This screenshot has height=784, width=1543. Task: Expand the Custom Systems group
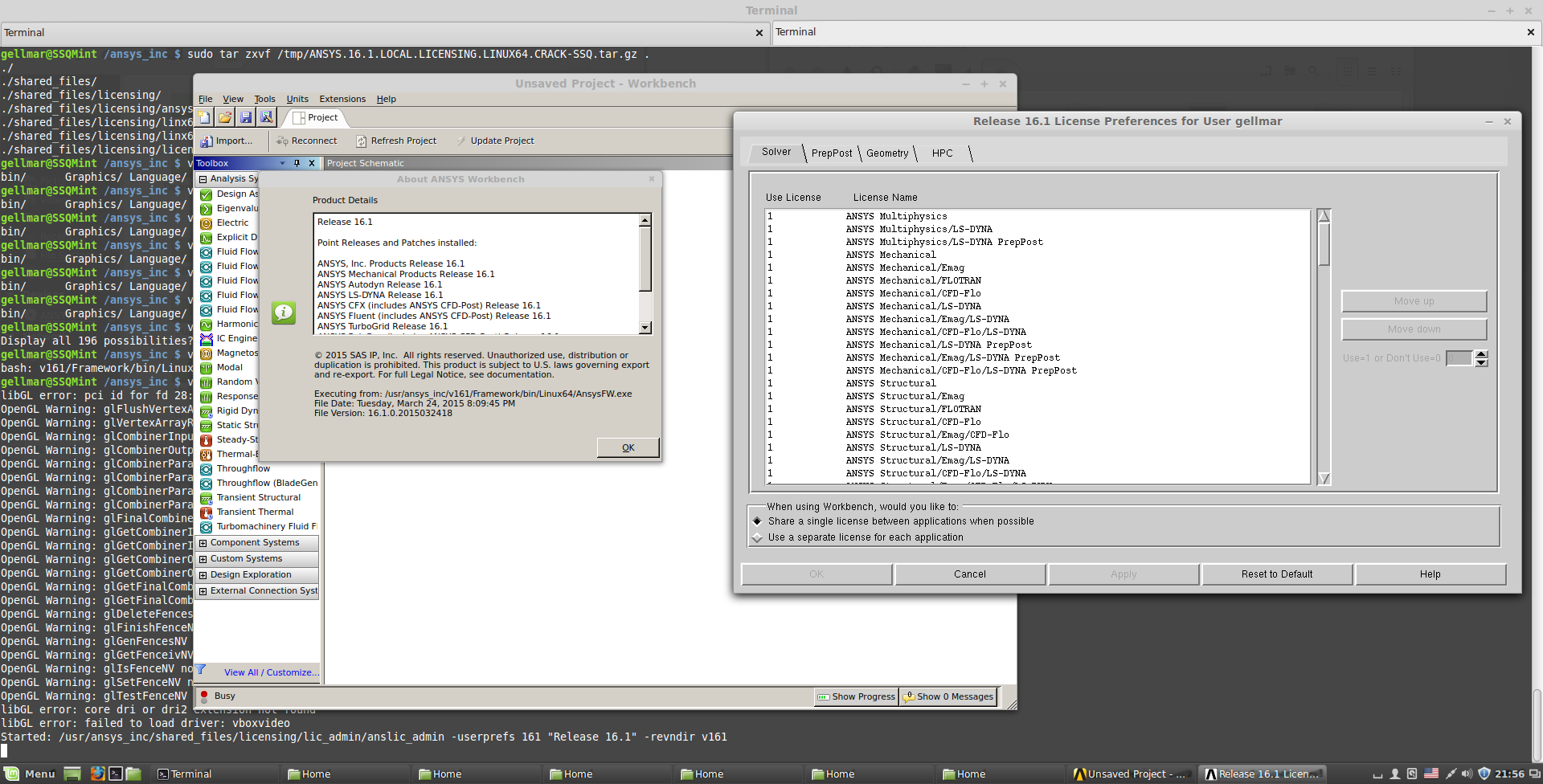[x=203, y=559]
